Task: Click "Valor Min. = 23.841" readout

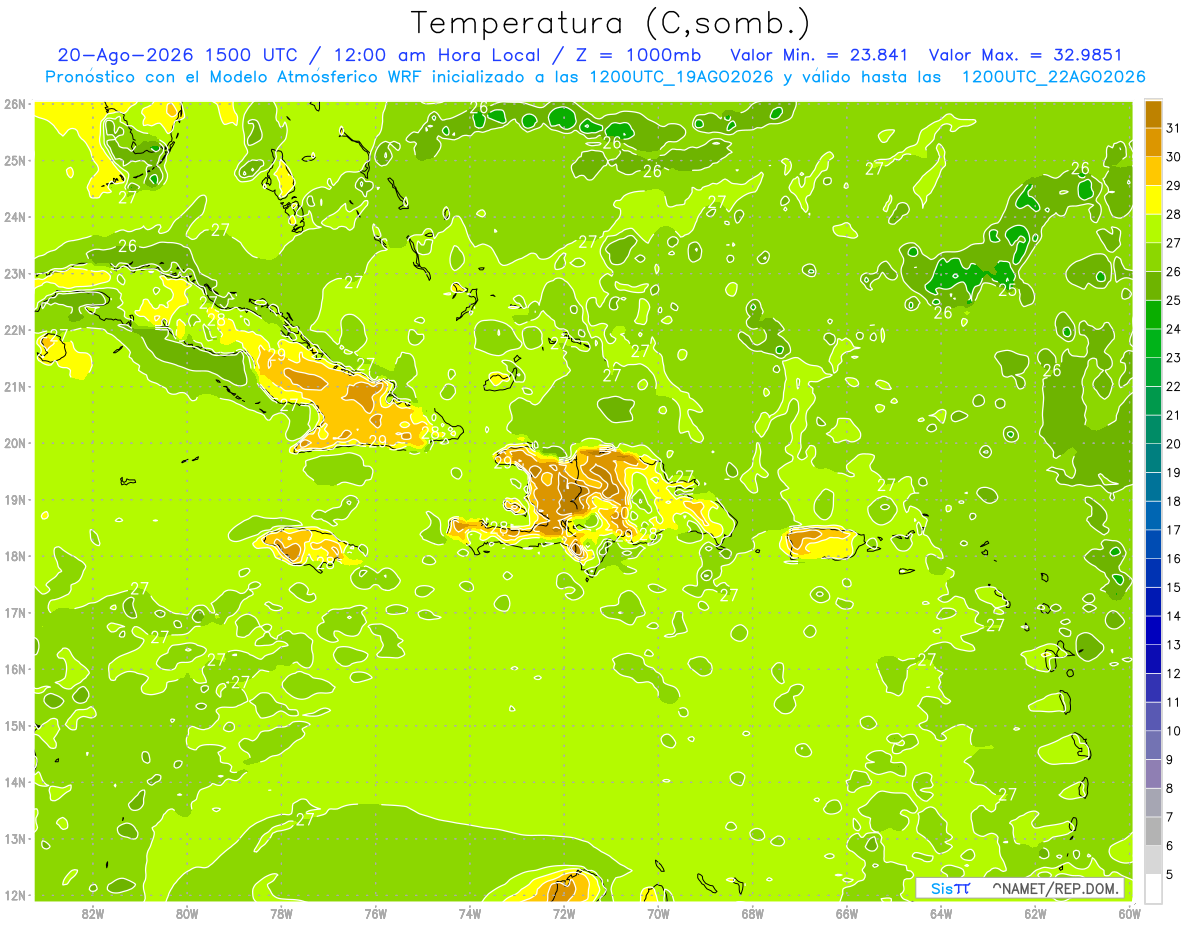Action: pyautogui.click(x=819, y=55)
